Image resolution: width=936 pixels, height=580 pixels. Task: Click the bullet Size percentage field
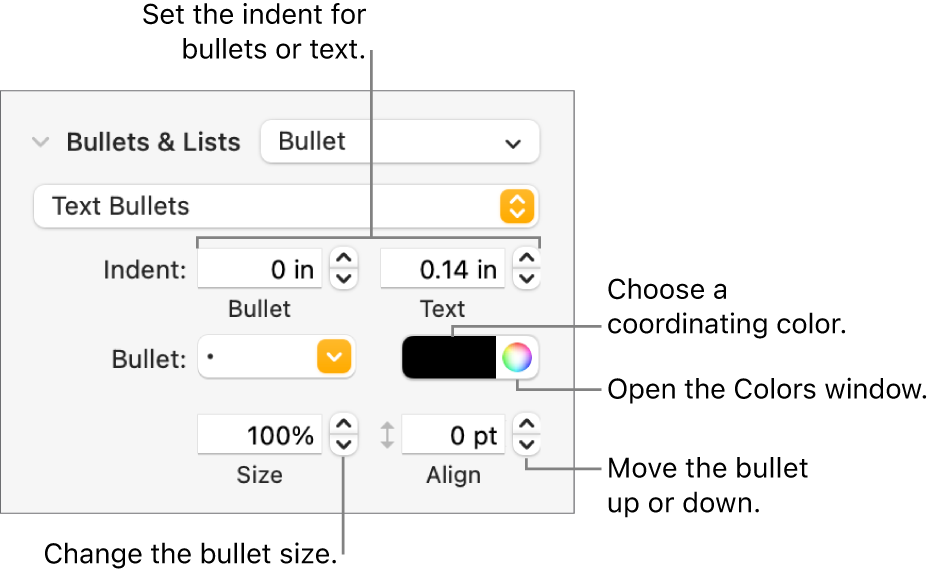[259, 435]
